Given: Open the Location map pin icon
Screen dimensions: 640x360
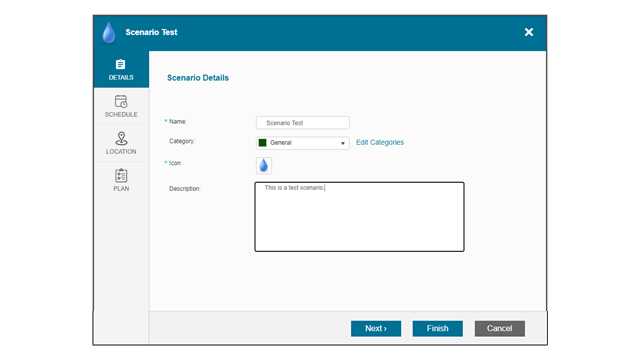Looking at the screenshot, I should click(x=121, y=138).
